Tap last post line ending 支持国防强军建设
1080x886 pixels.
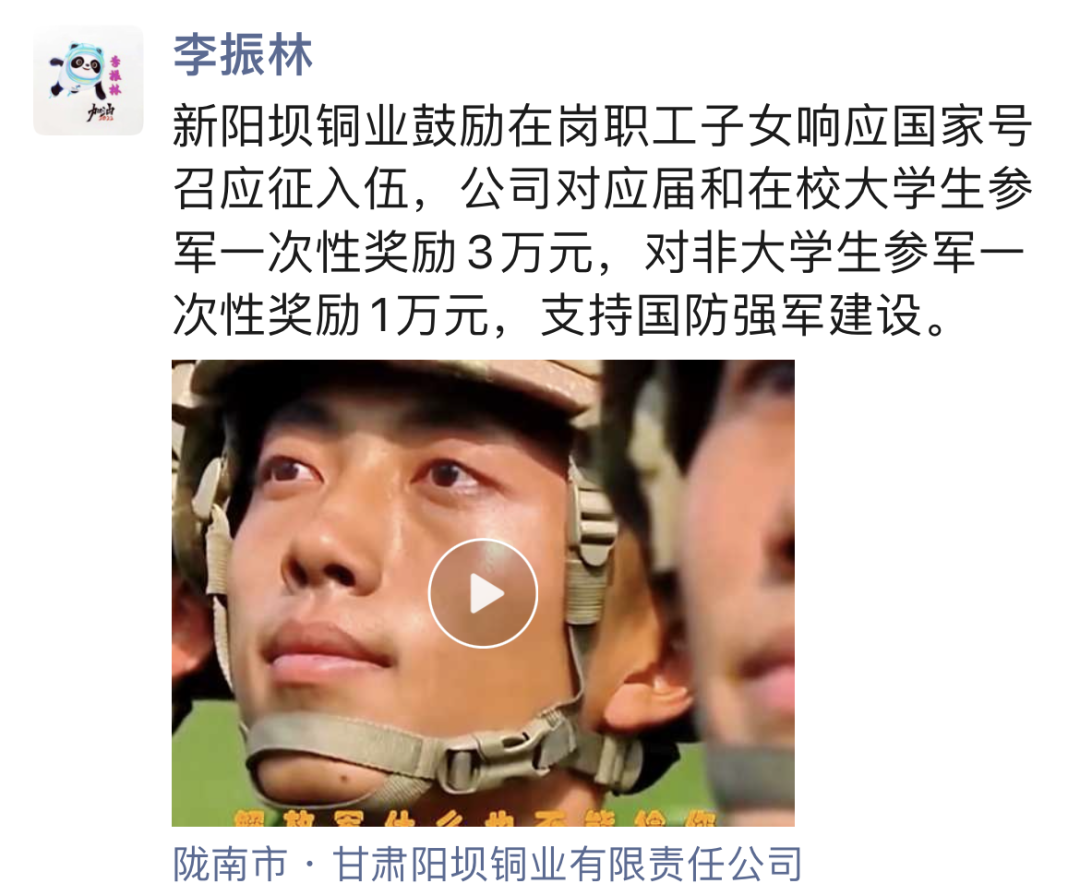561,315
